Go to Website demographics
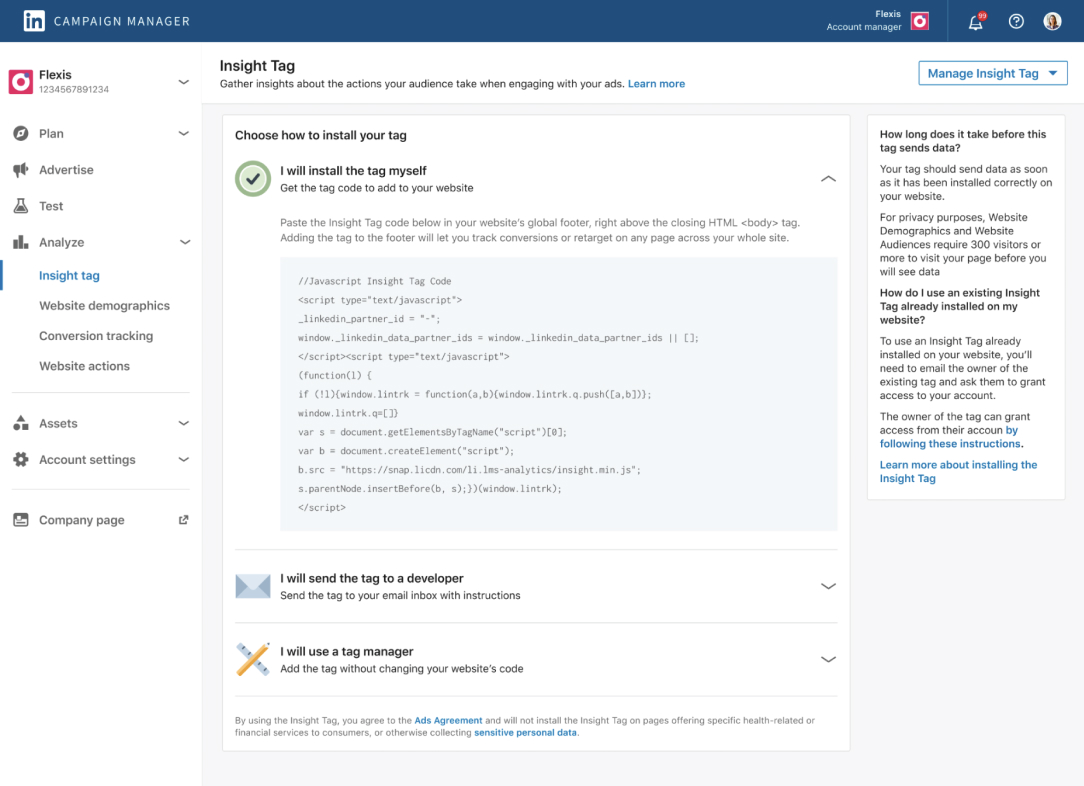Image resolution: width=1084 pixels, height=786 pixels. [104, 306]
